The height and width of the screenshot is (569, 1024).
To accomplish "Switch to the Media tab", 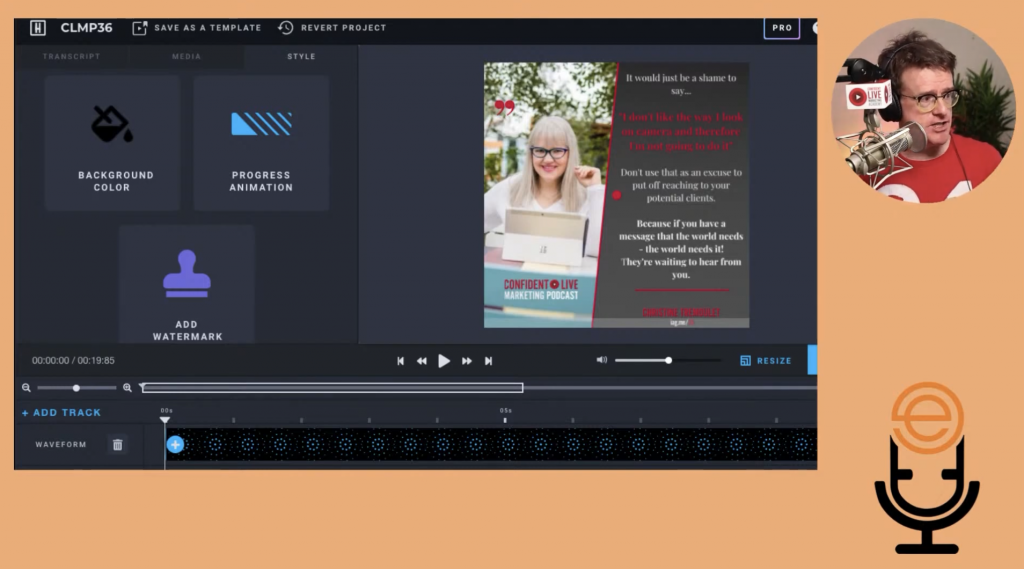I will [186, 56].
